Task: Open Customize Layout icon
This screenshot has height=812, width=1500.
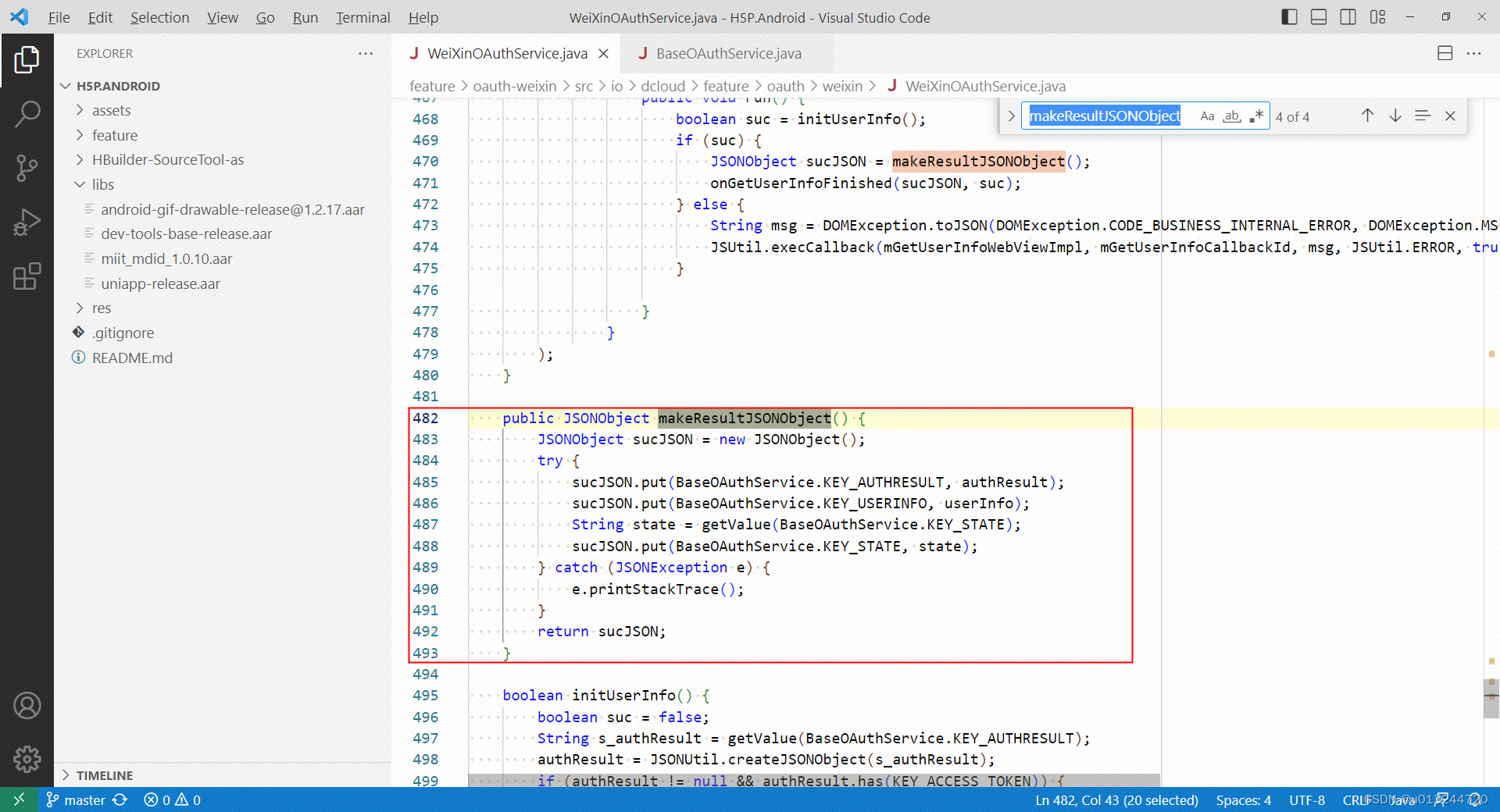Action: click(1377, 17)
